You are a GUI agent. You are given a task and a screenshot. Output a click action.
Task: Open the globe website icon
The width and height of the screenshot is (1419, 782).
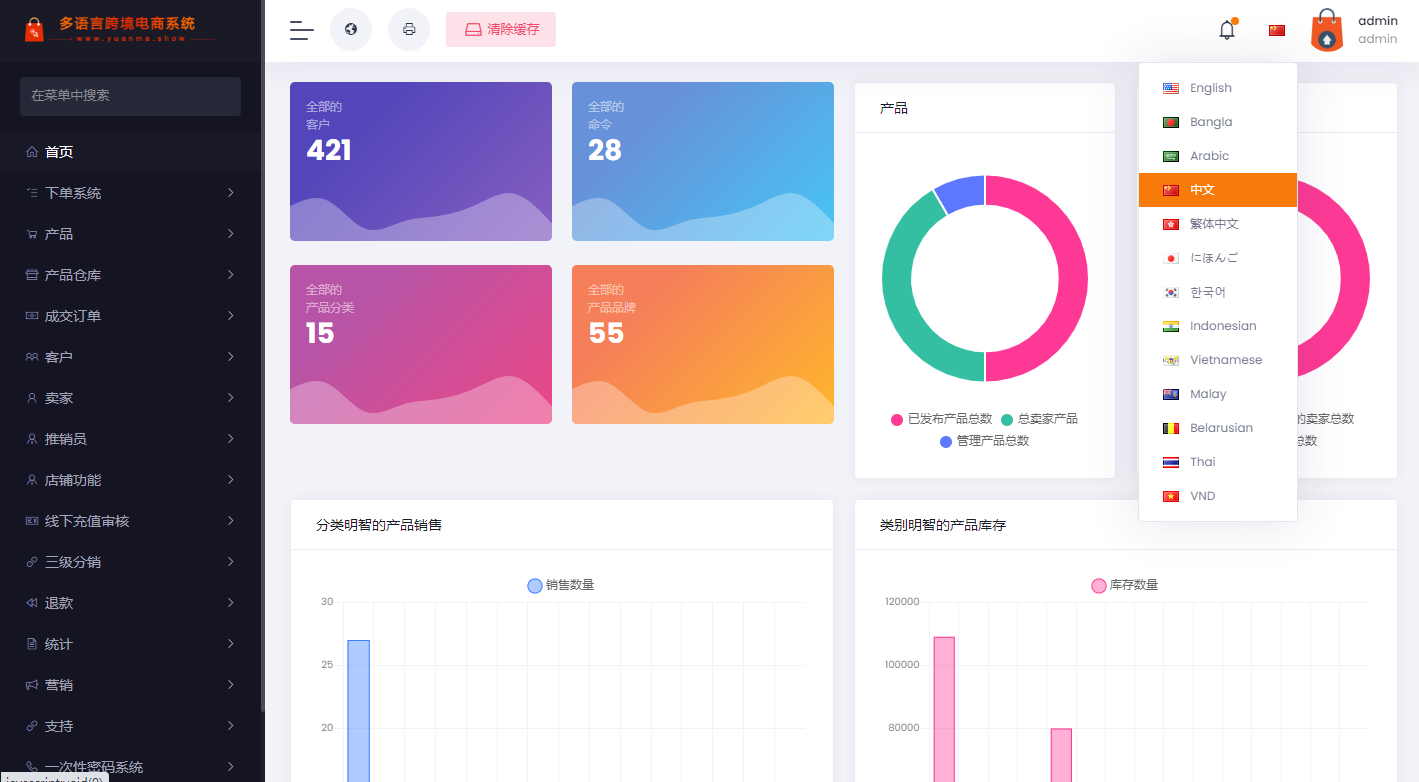point(351,30)
